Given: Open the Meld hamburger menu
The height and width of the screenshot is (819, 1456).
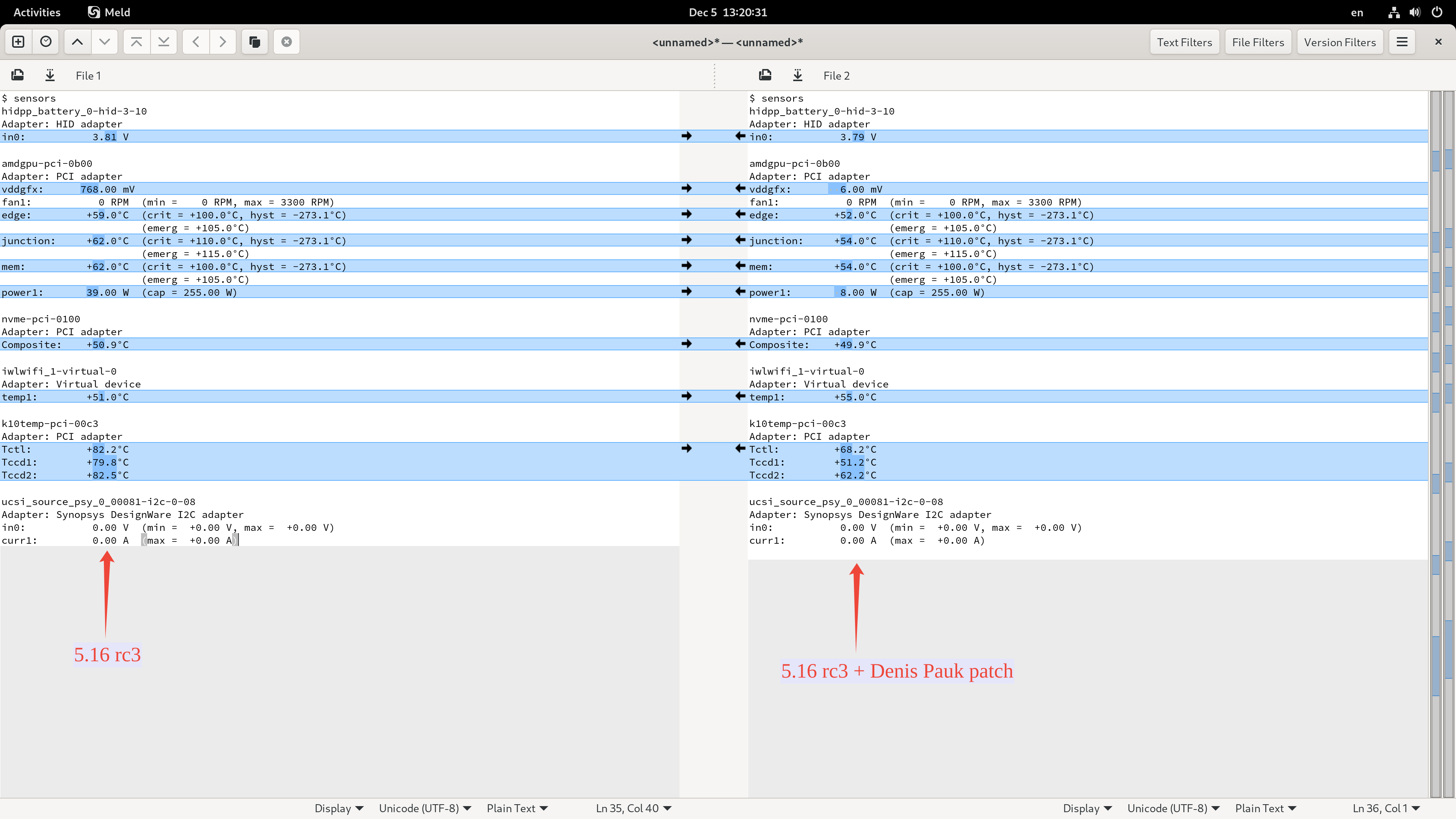Looking at the screenshot, I should [1402, 41].
